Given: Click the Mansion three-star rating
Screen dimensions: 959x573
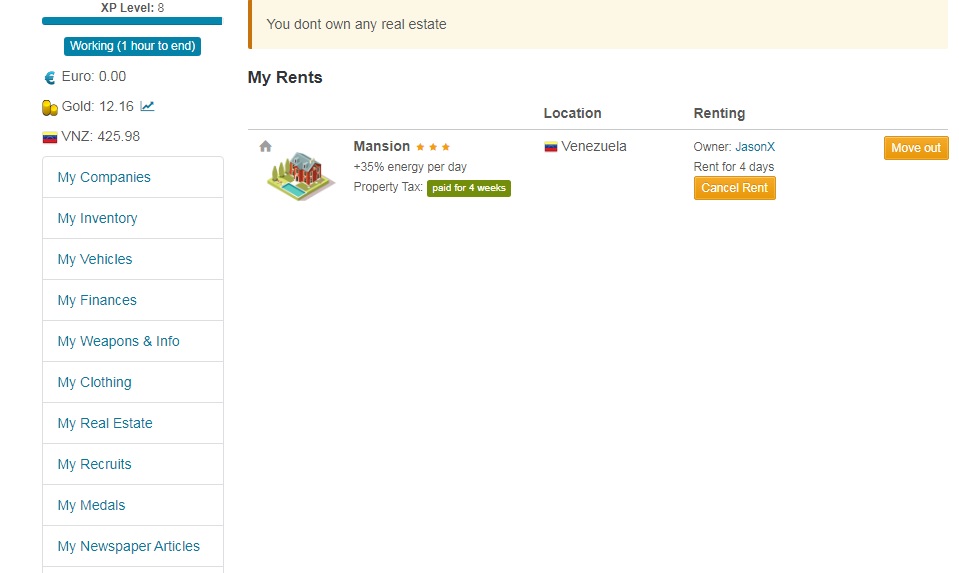Looking at the screenshot, I should click(x=433, y=147).
